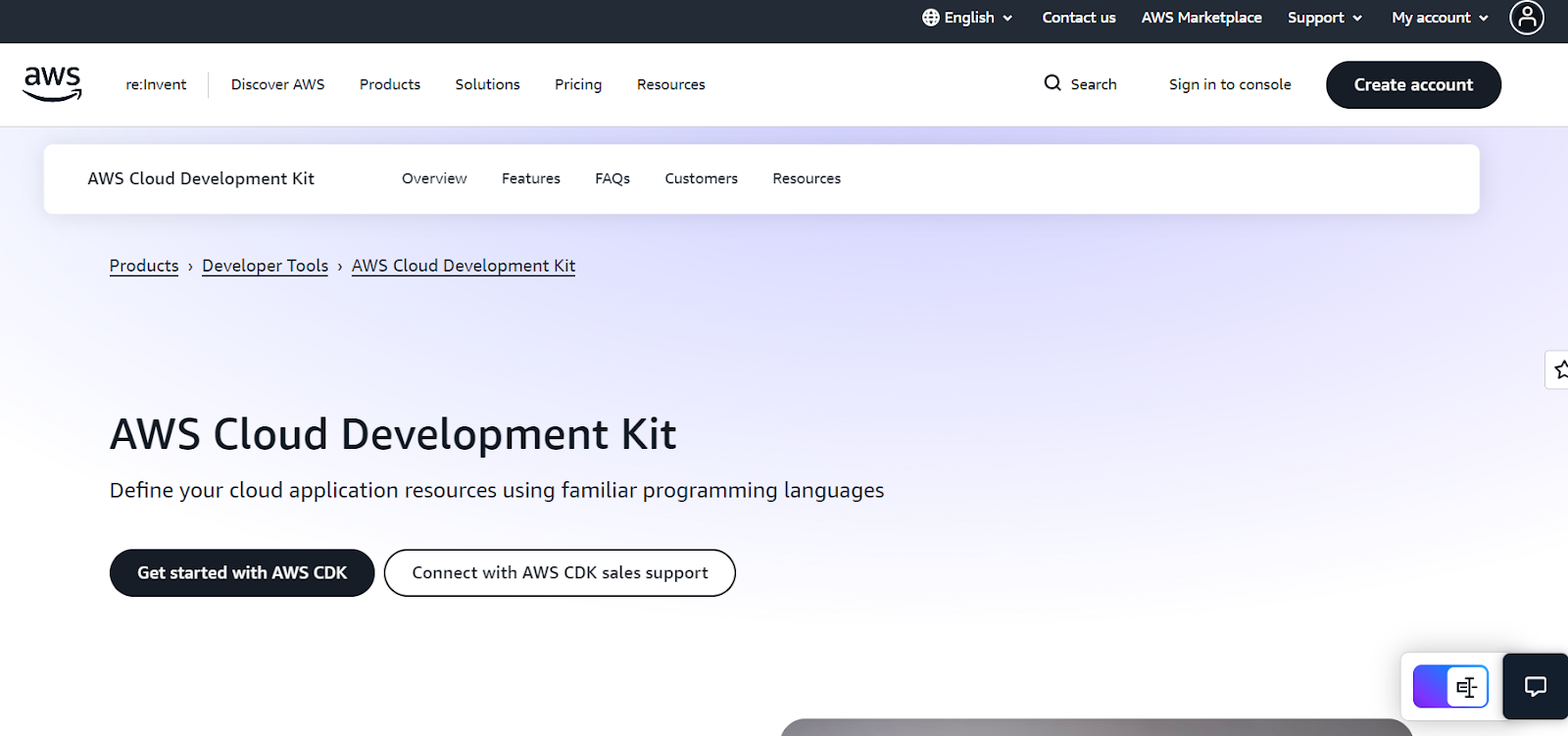This screenshot has width=1568, height=736.
Task: Switch to the FAQs tab
Action: tap(612, 178)
